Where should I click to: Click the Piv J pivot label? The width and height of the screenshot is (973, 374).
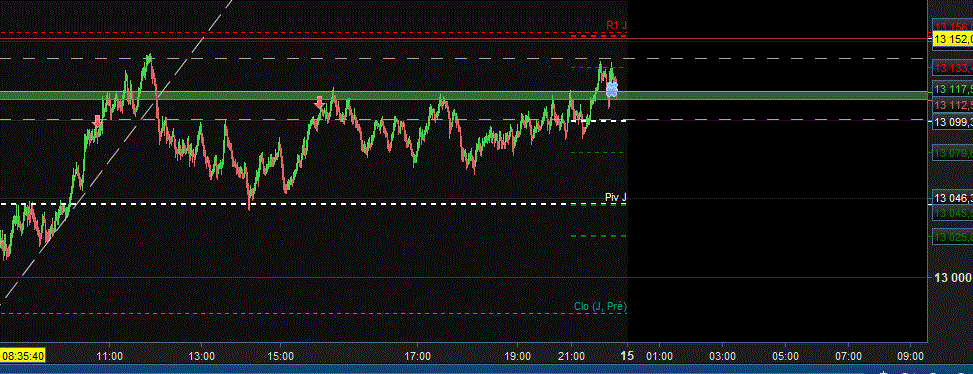(x=616, y=197)
